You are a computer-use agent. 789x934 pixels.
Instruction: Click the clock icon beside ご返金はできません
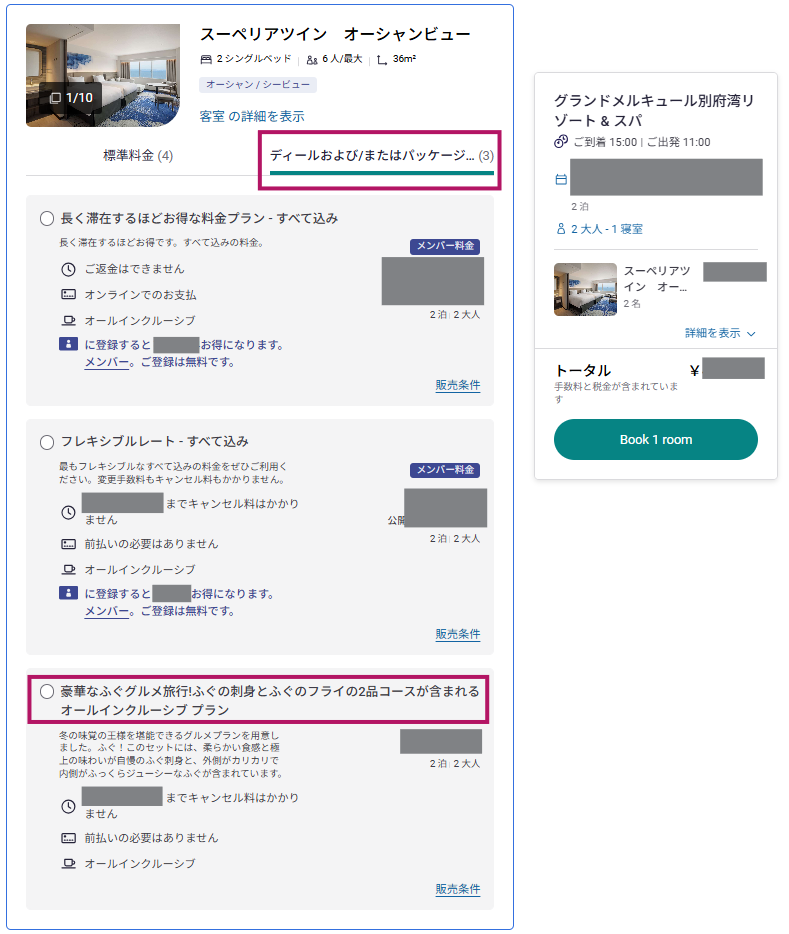point(68,270)
